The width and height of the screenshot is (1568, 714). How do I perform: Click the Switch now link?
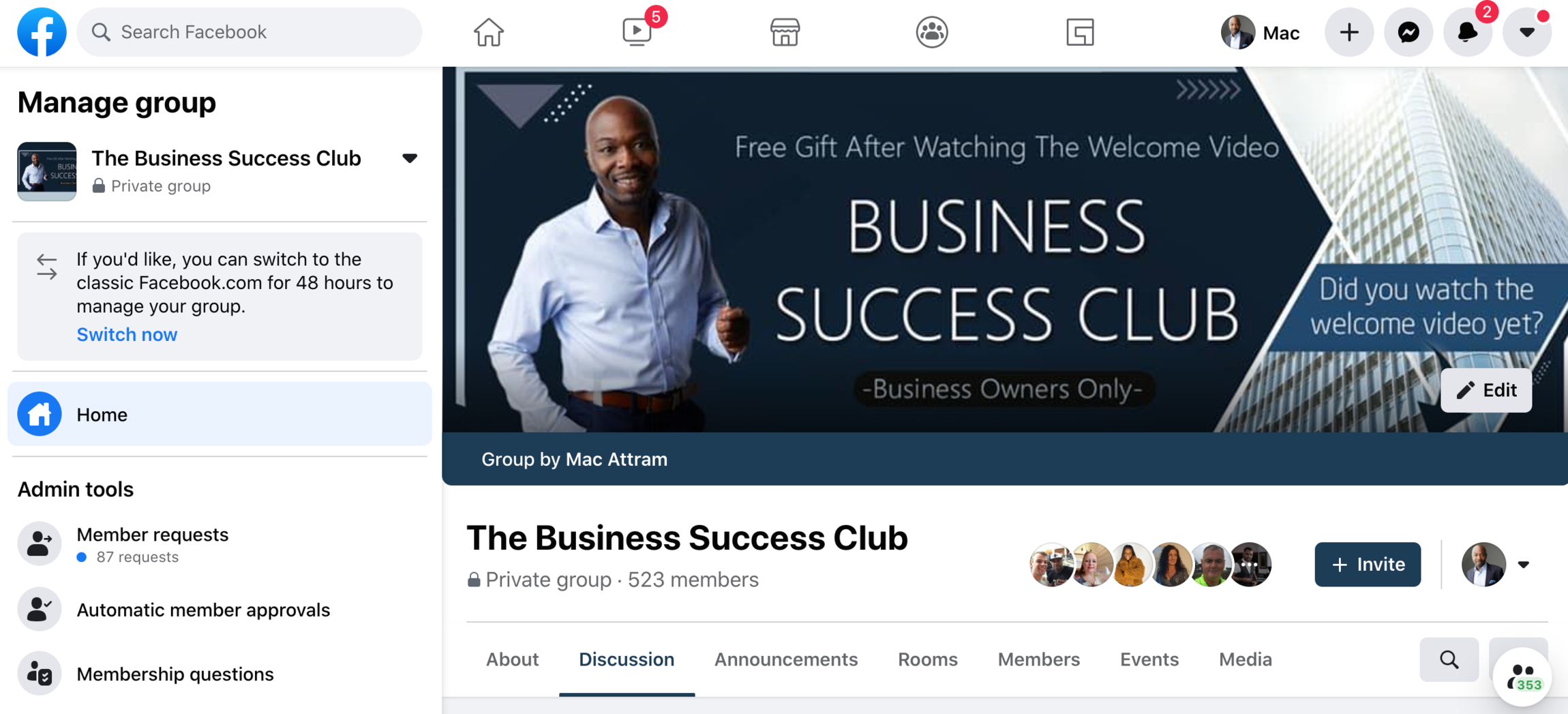pyautogui.click(x=127, y=335)
